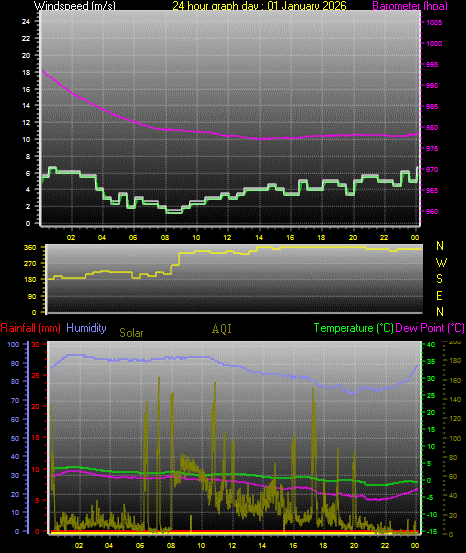Viewport: 466px width, 553px height.
Task: Click the 360 wind direction scale value
Action: tap(30, 247)
